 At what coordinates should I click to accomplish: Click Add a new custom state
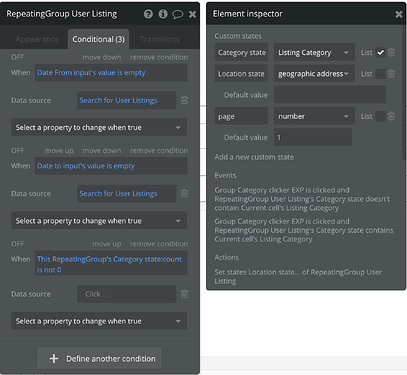[x=254, y=157]
